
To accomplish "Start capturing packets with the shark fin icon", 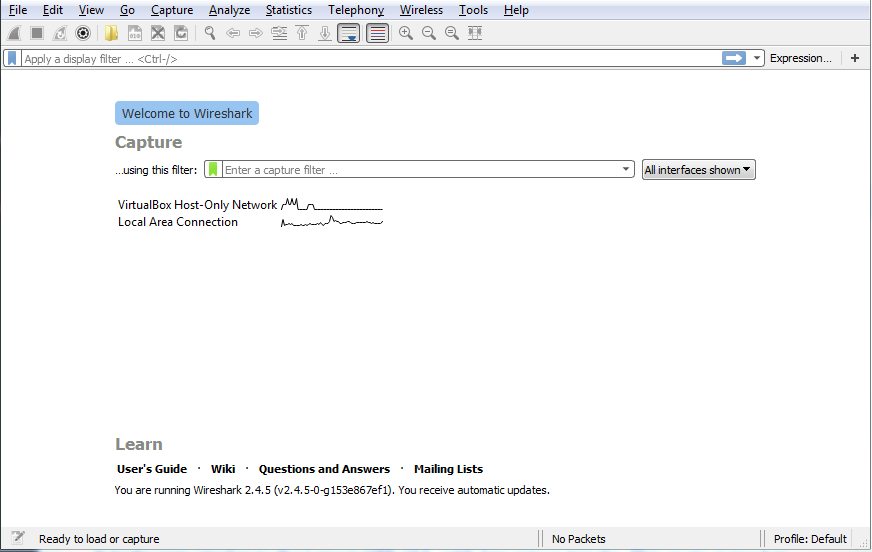I will (14, 33).
